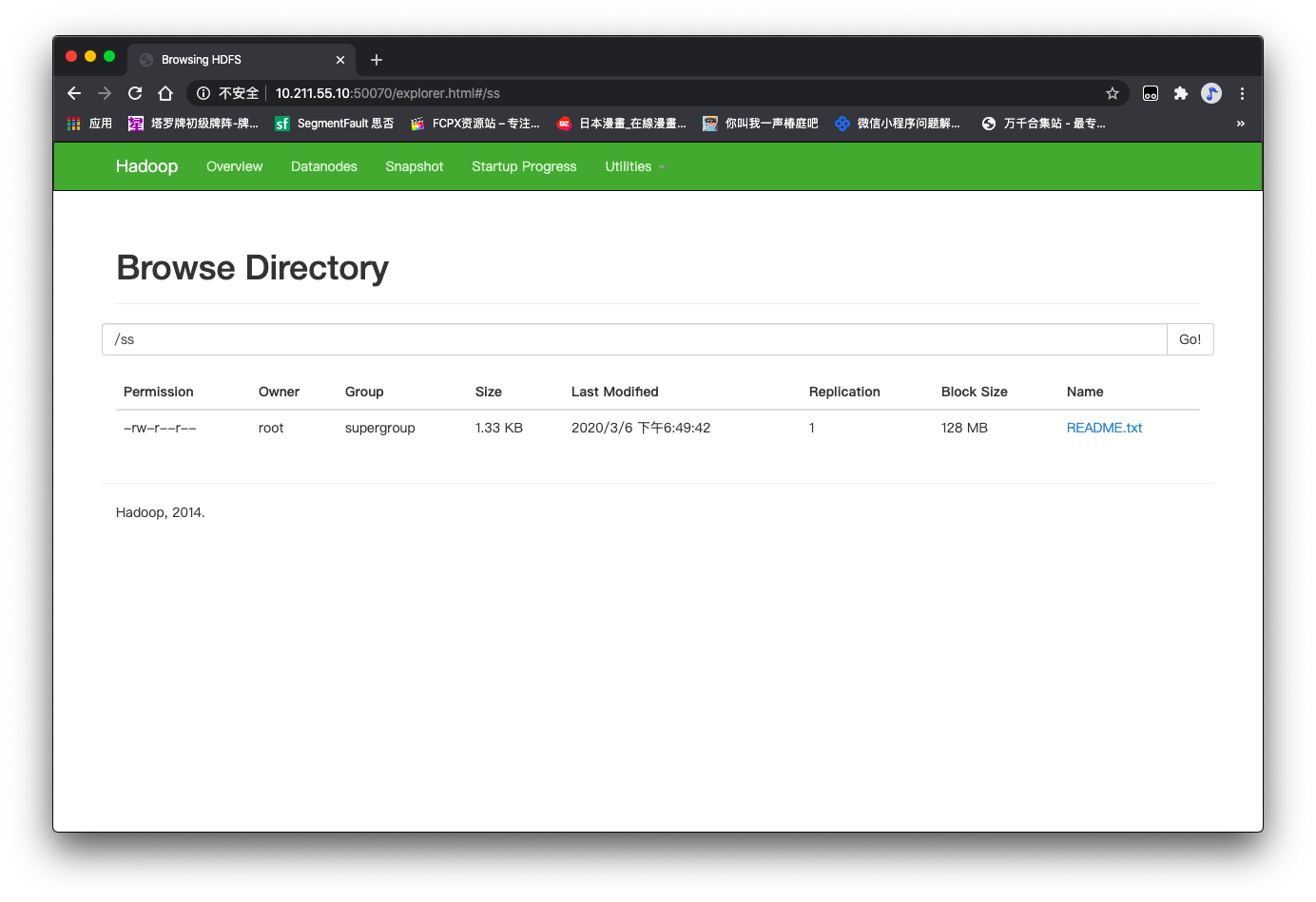The width and height of the screenshot is (1316, 902).
Task: Click the green maximize window button
Action: pyautogui.click(x=109, y=56)
